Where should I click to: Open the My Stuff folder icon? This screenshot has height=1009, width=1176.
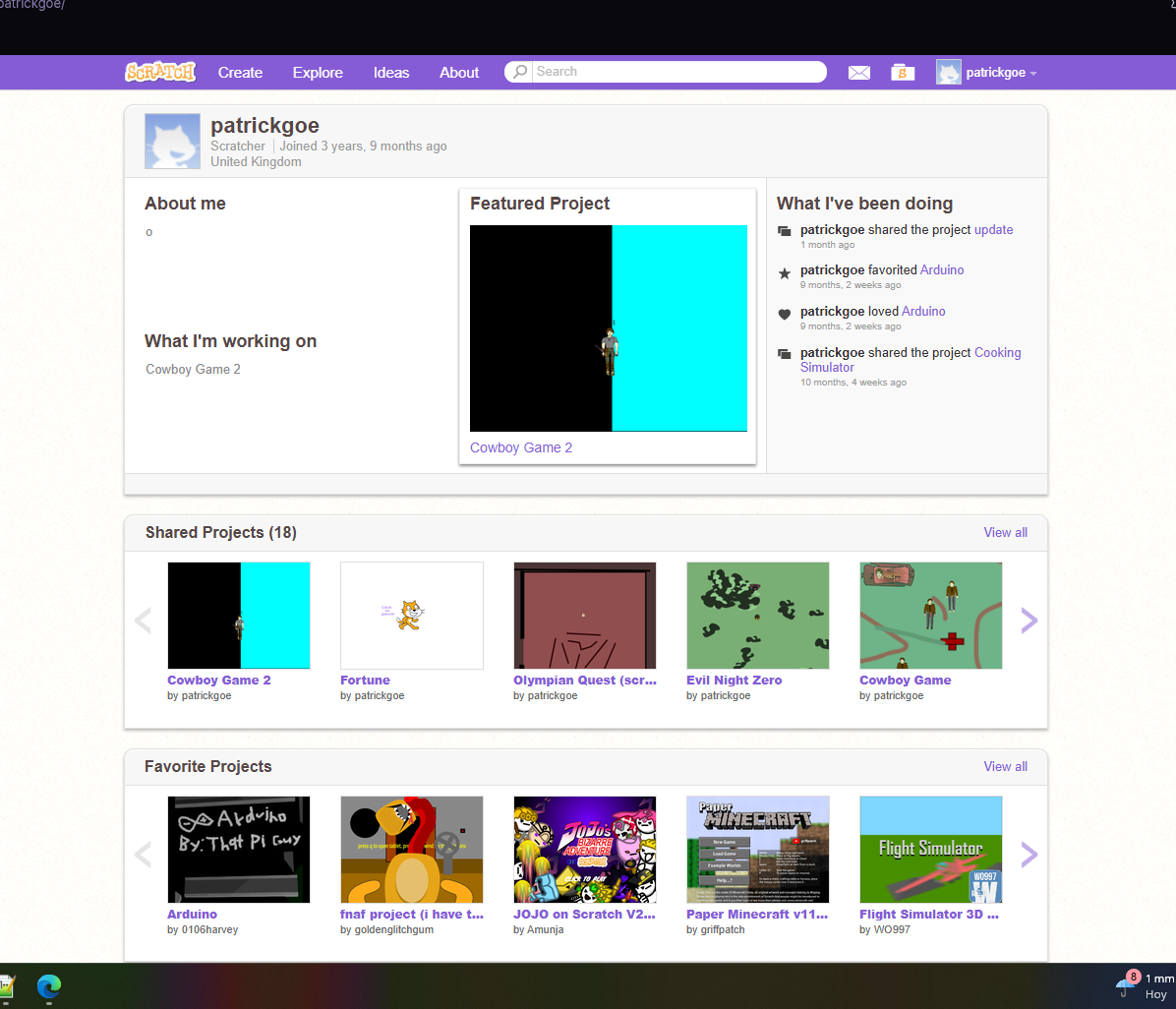pyautogui.click(x=903, y=73)
